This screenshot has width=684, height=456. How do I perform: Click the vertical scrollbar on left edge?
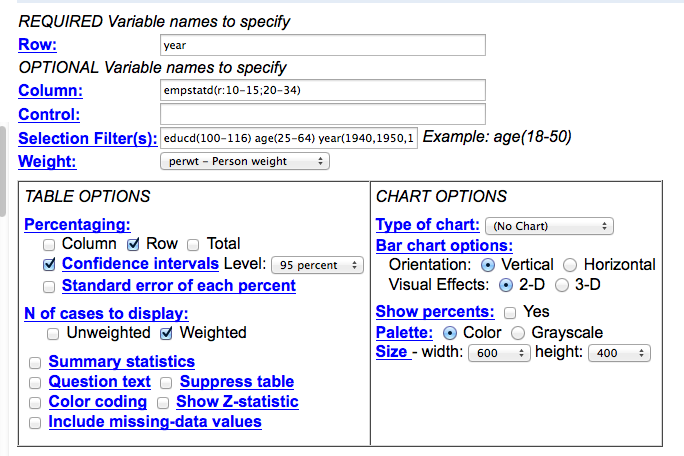(x=3, y=171)
